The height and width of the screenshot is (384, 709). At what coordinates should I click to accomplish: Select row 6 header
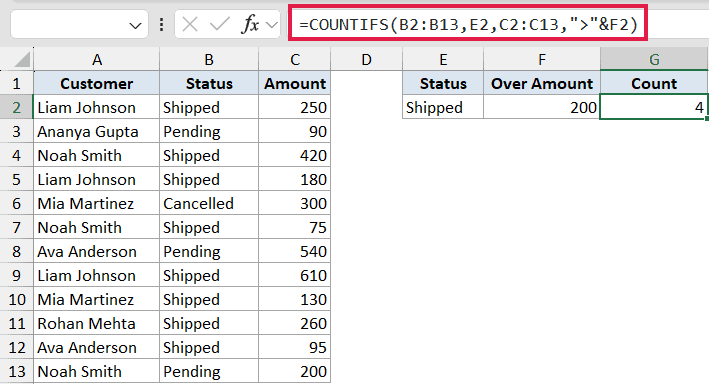(17, 203)
